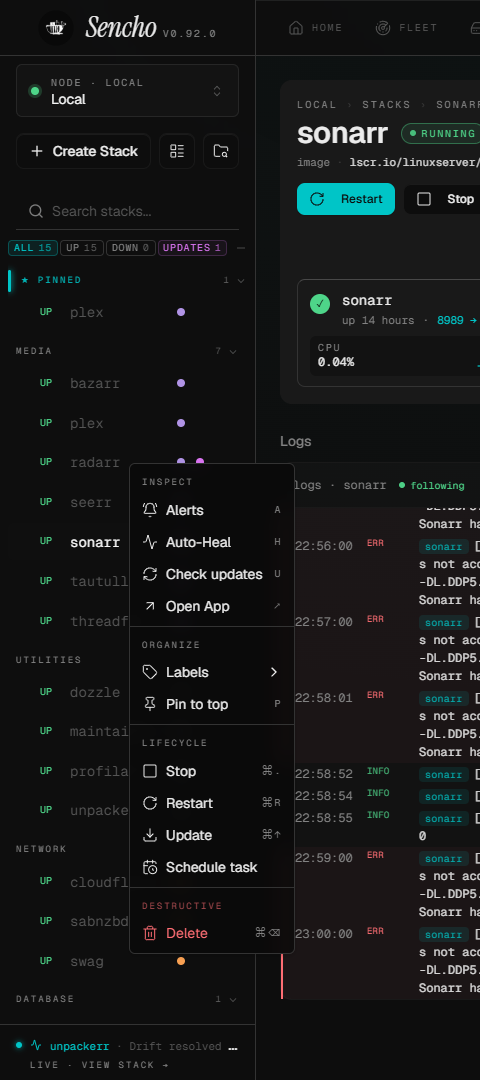The height and width of the screenshot is (1080, 480).
Task: Select the swag stack
Action: pyautogui.click(x=126, y=961)
